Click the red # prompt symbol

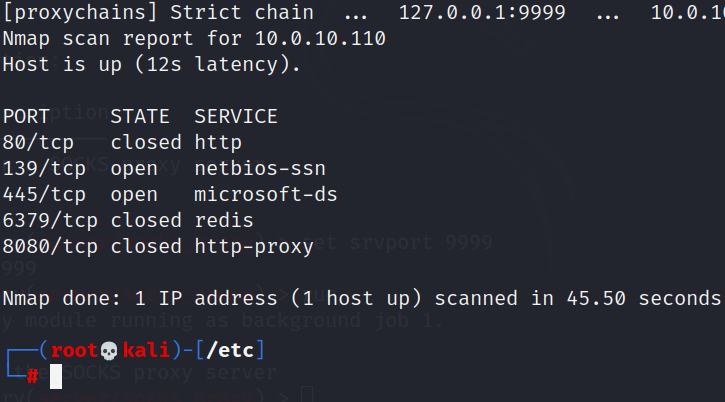pos(32,376)
